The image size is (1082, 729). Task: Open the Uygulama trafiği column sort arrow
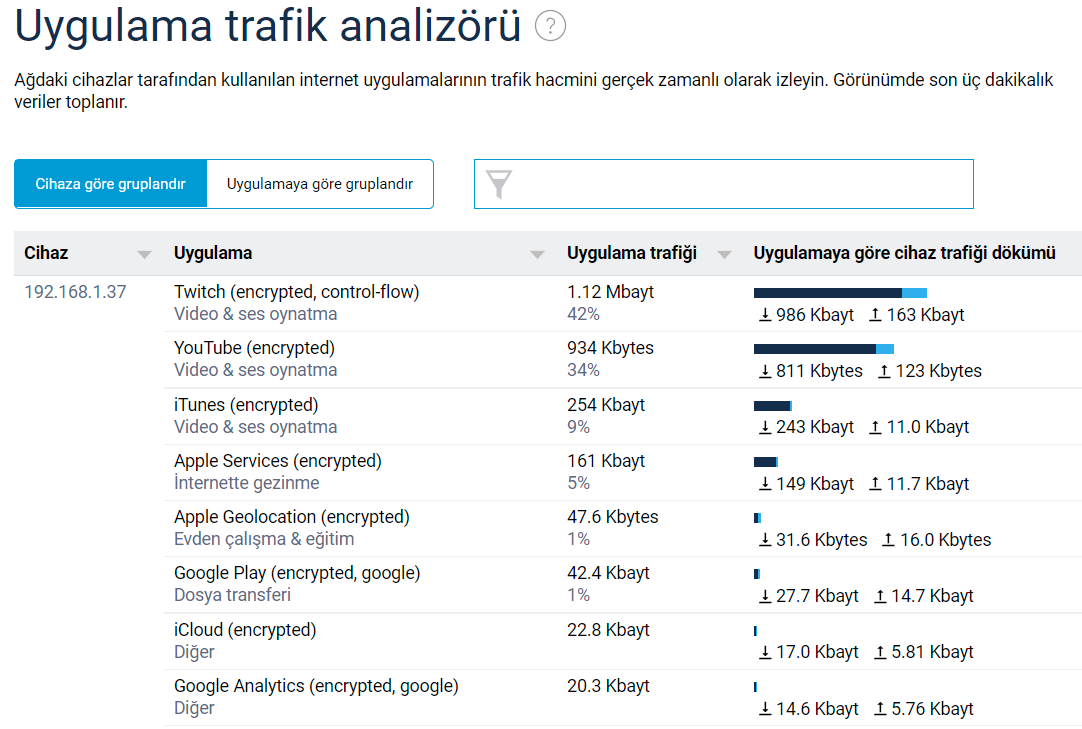725,255
